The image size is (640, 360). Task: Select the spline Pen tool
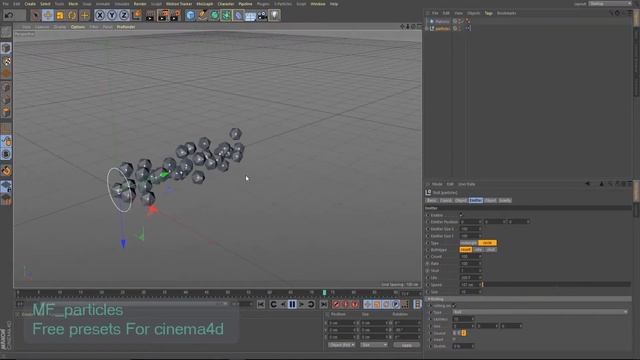pyautogui.click(x=202, y=16)
